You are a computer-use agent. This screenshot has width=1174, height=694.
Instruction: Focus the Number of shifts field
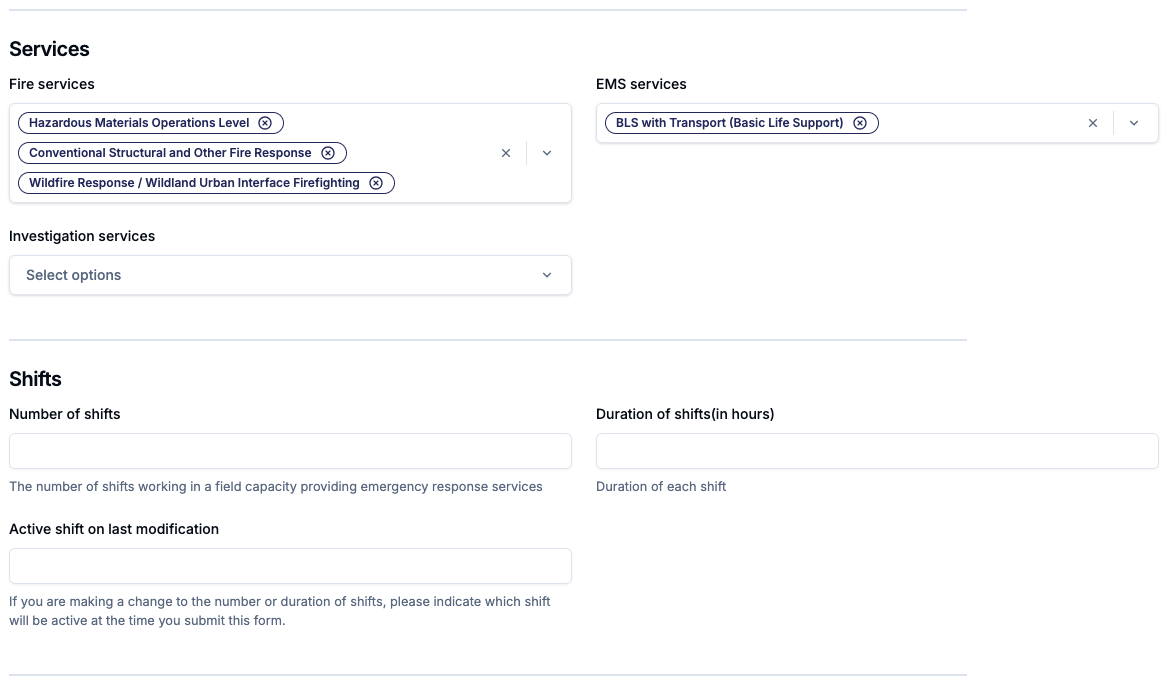coord(290,451)
